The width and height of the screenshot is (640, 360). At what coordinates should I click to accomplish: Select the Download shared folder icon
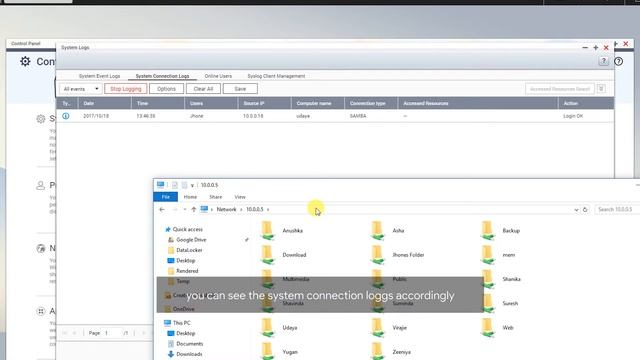click(x=267, y=255)
